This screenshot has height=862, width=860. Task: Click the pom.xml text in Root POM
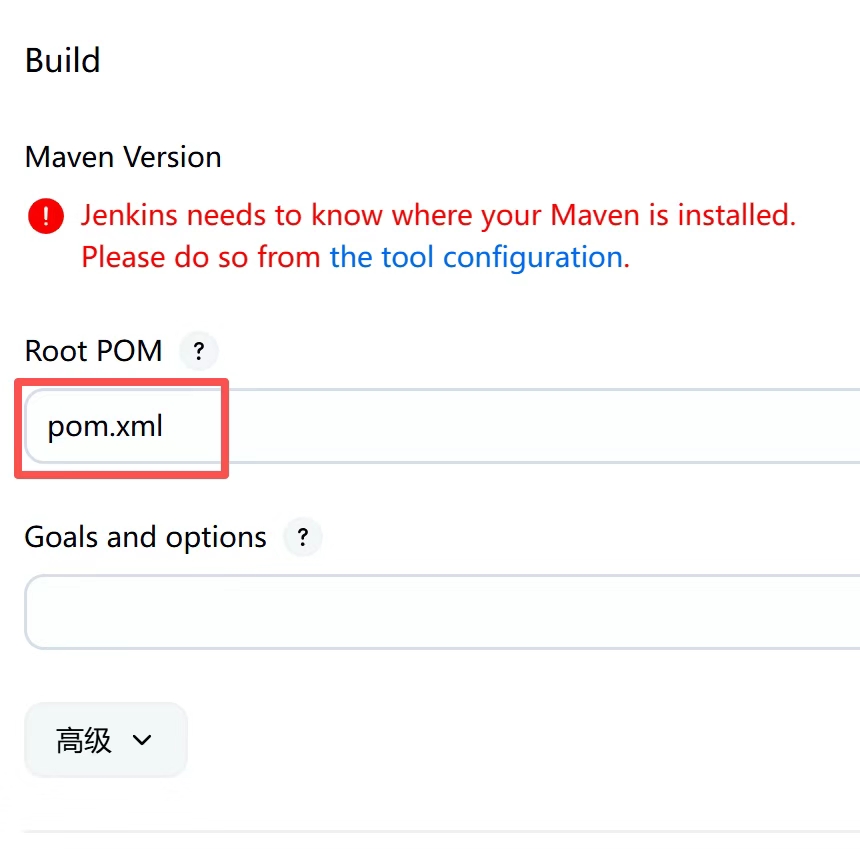pyautogui.click(x=105, y=428)
